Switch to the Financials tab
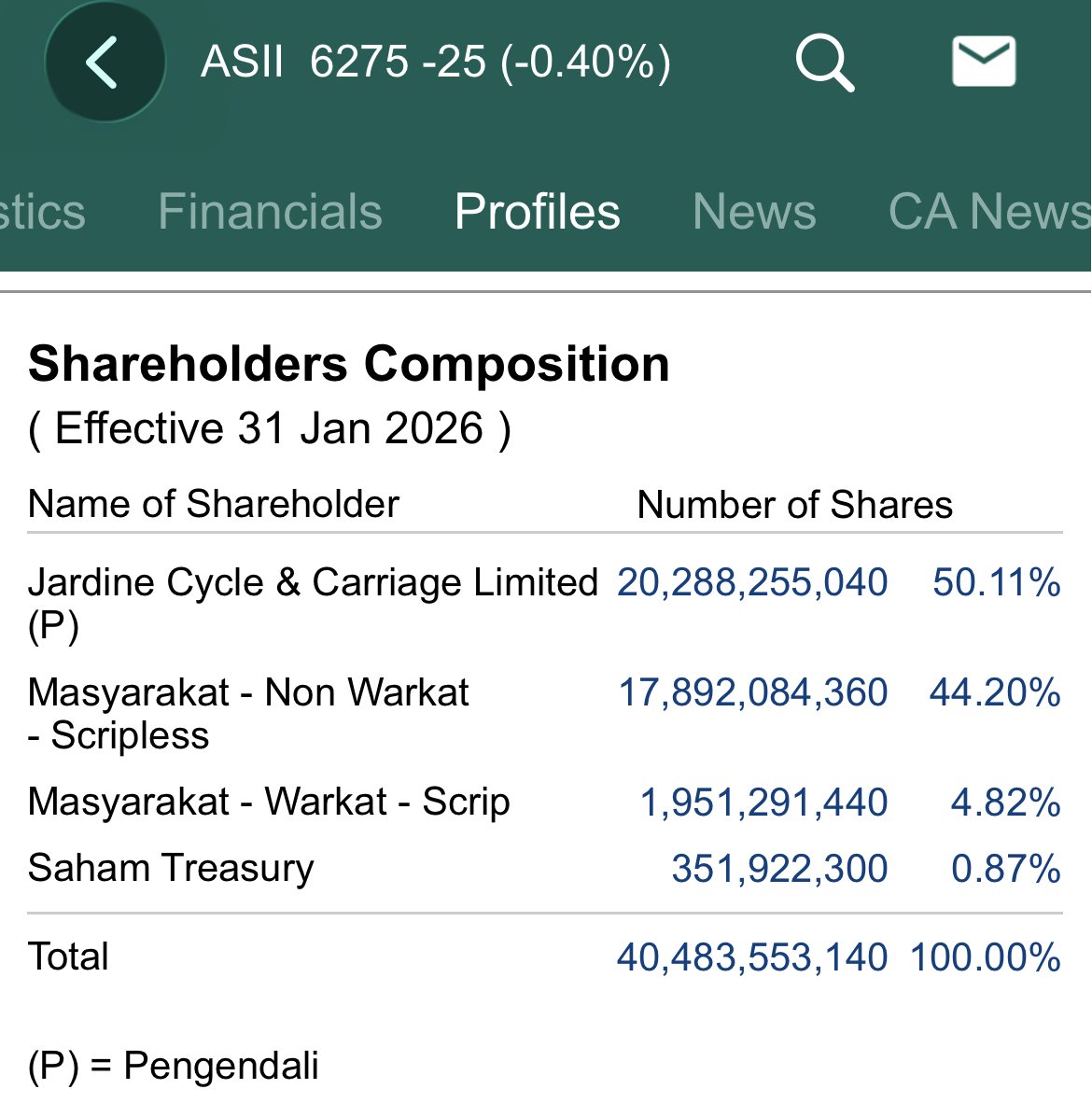This screenshot has height=1117, width=1092. click(x=270, y=211)
